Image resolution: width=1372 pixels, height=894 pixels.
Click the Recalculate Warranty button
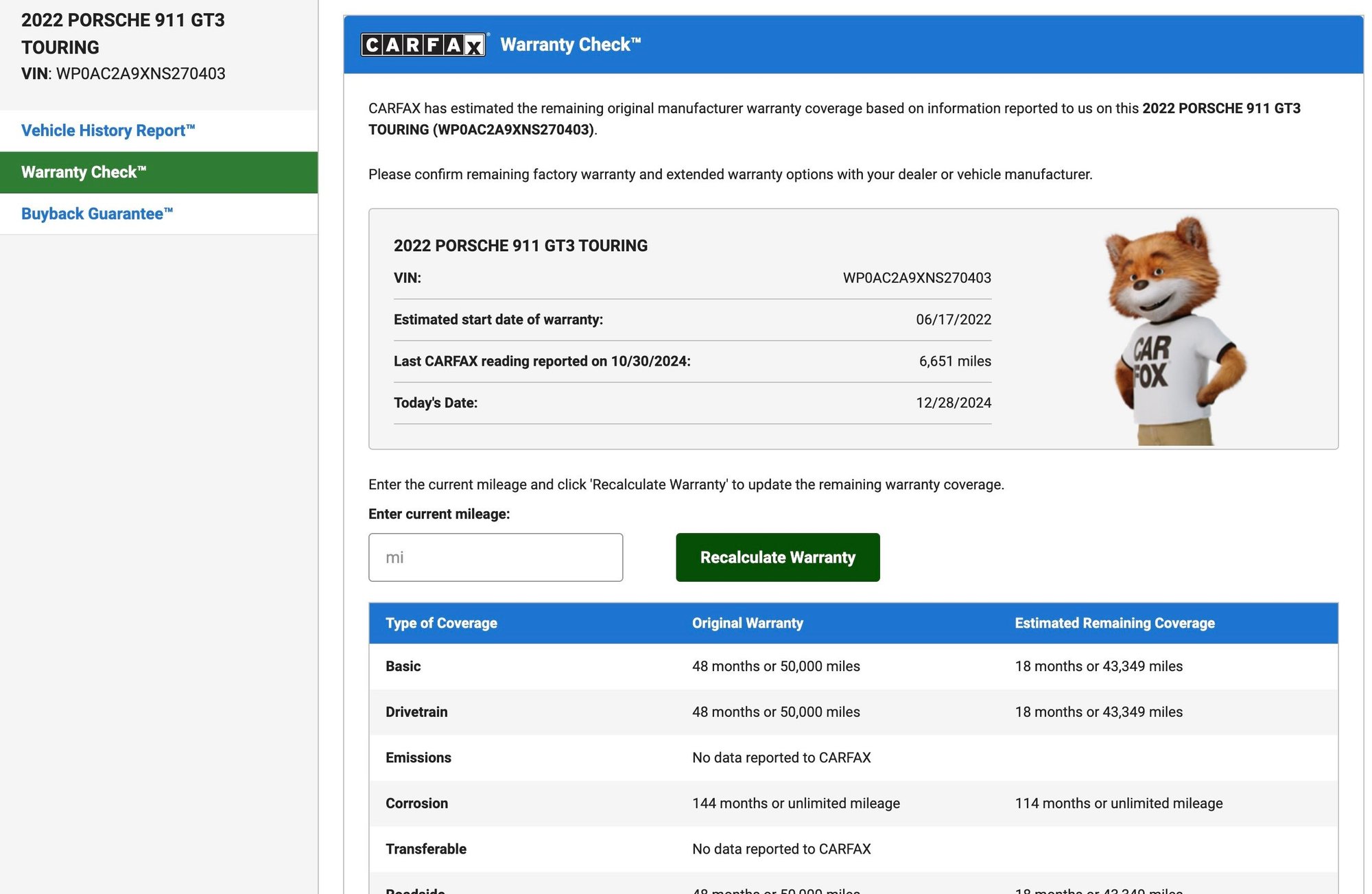[x=777, y=557]
